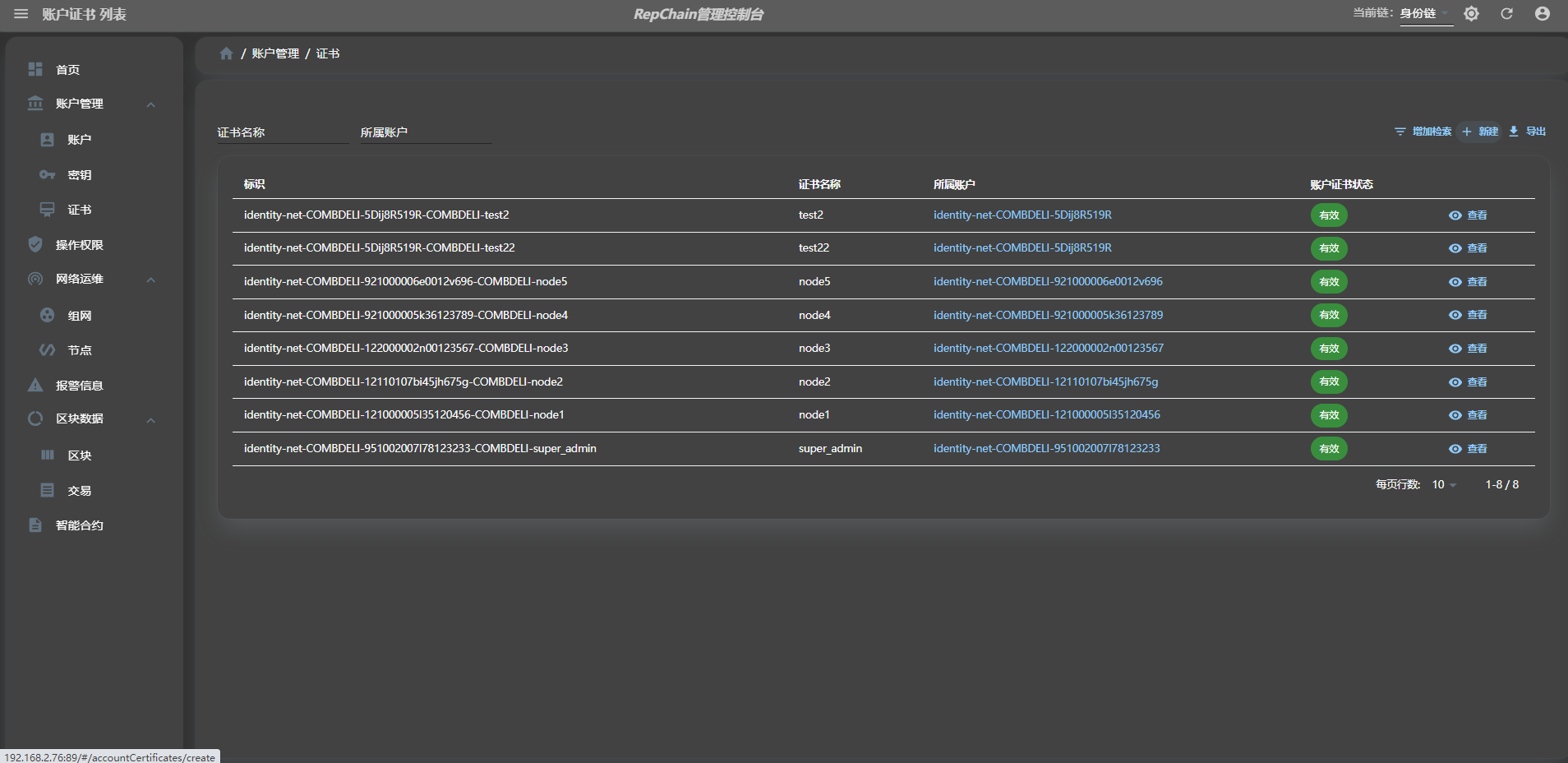Click the 1-8 / 8 pagination text
Viewport: 1568px width, 763px height.
[x=1501, y=485]
